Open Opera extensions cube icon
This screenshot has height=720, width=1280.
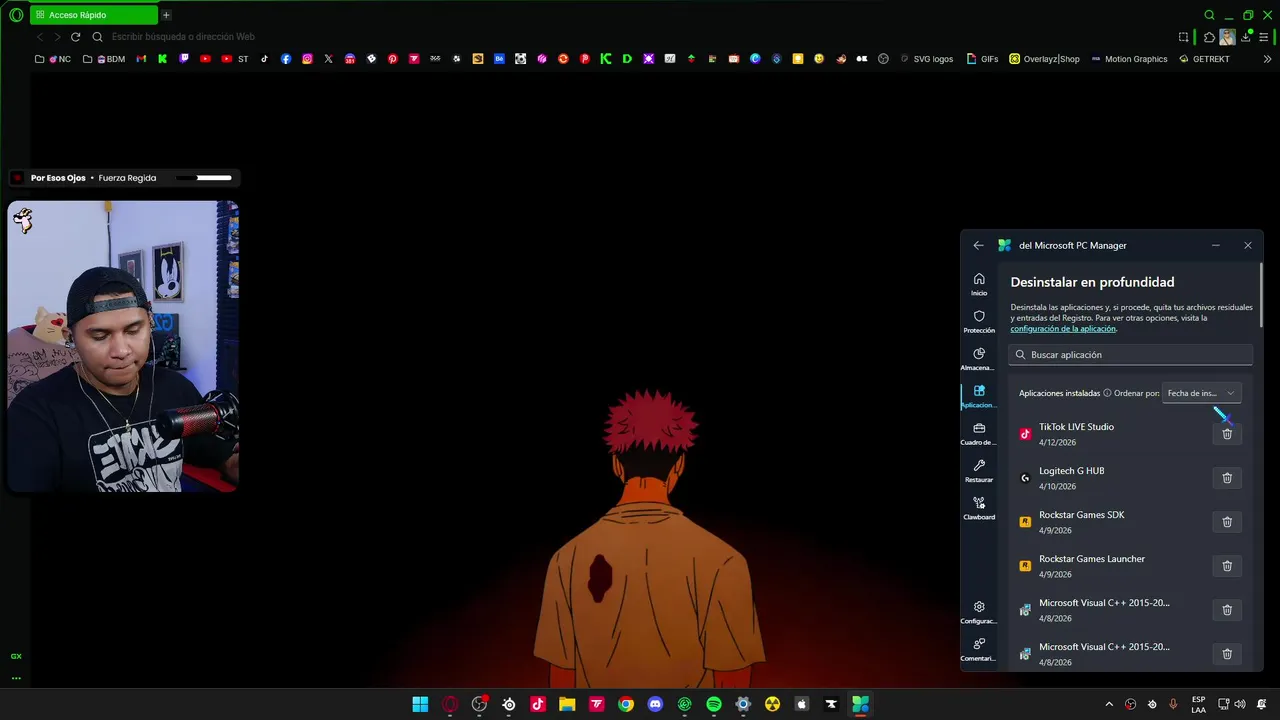pos(1209,37)
